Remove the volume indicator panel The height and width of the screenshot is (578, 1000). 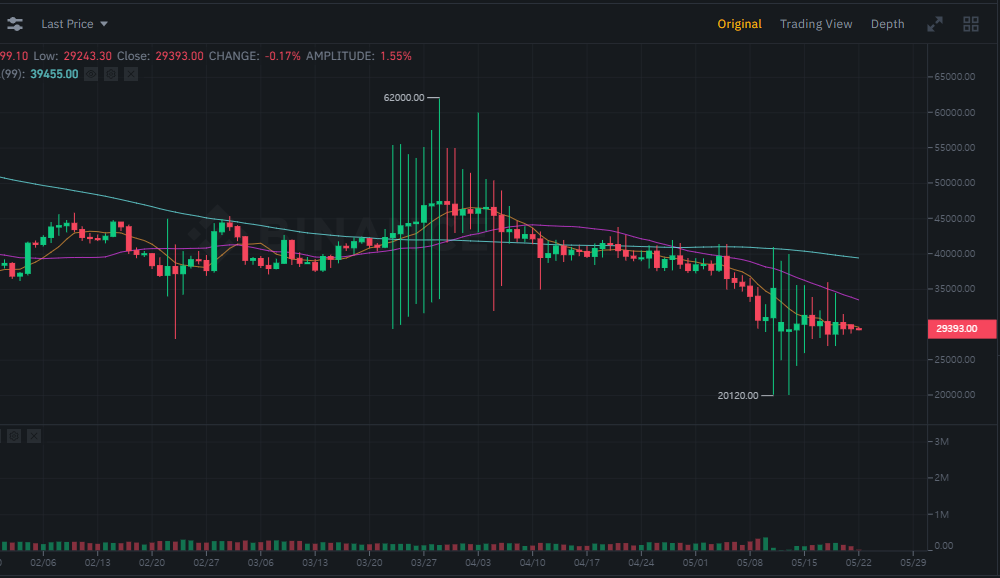tap(34, 436)
